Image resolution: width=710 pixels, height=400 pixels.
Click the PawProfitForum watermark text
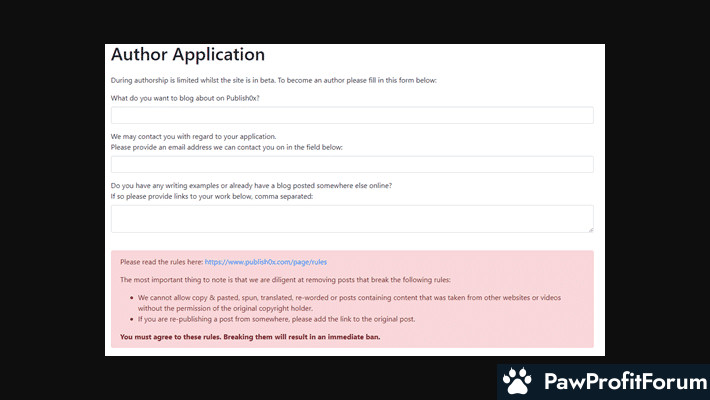click(x=621, y=382)
